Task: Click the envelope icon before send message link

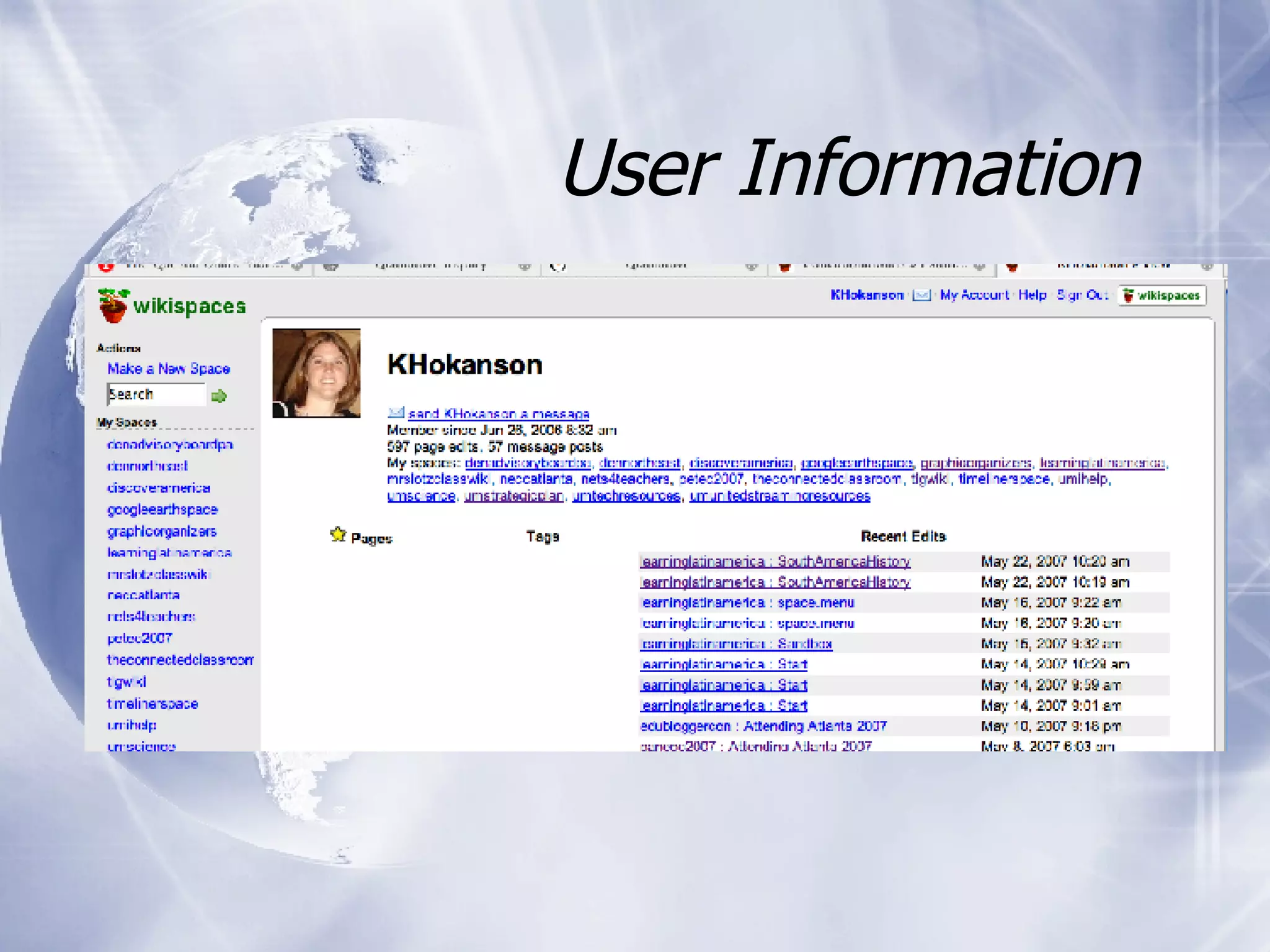Action: point(396,412)
